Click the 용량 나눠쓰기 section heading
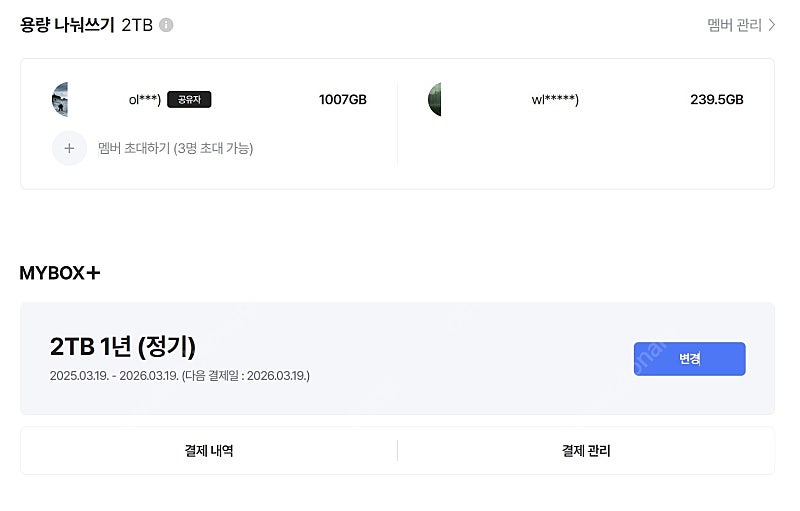 pos(68,25)
